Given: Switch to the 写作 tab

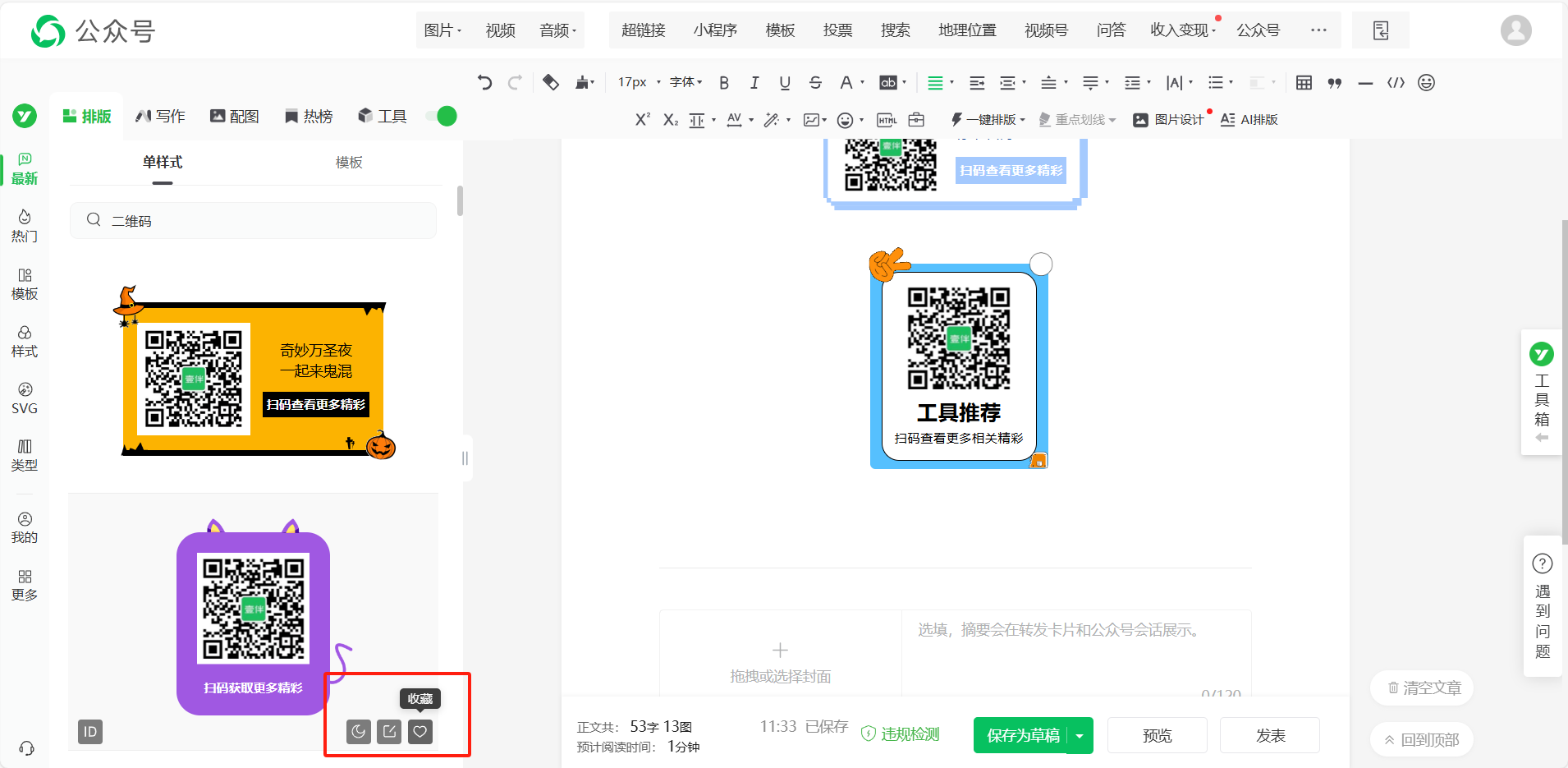Looking at the screenshot, I should [160, 117].
